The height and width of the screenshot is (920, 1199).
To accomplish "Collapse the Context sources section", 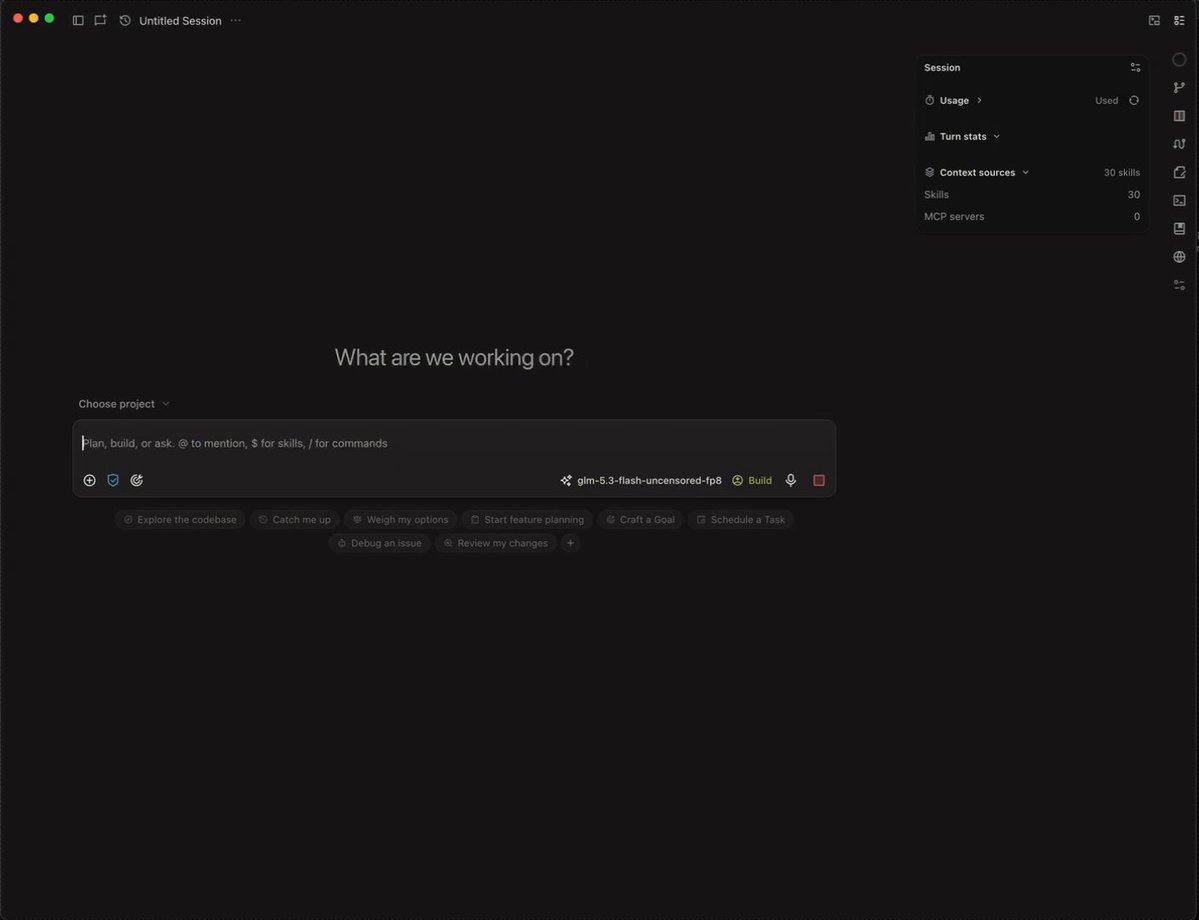I will point(976,172).
